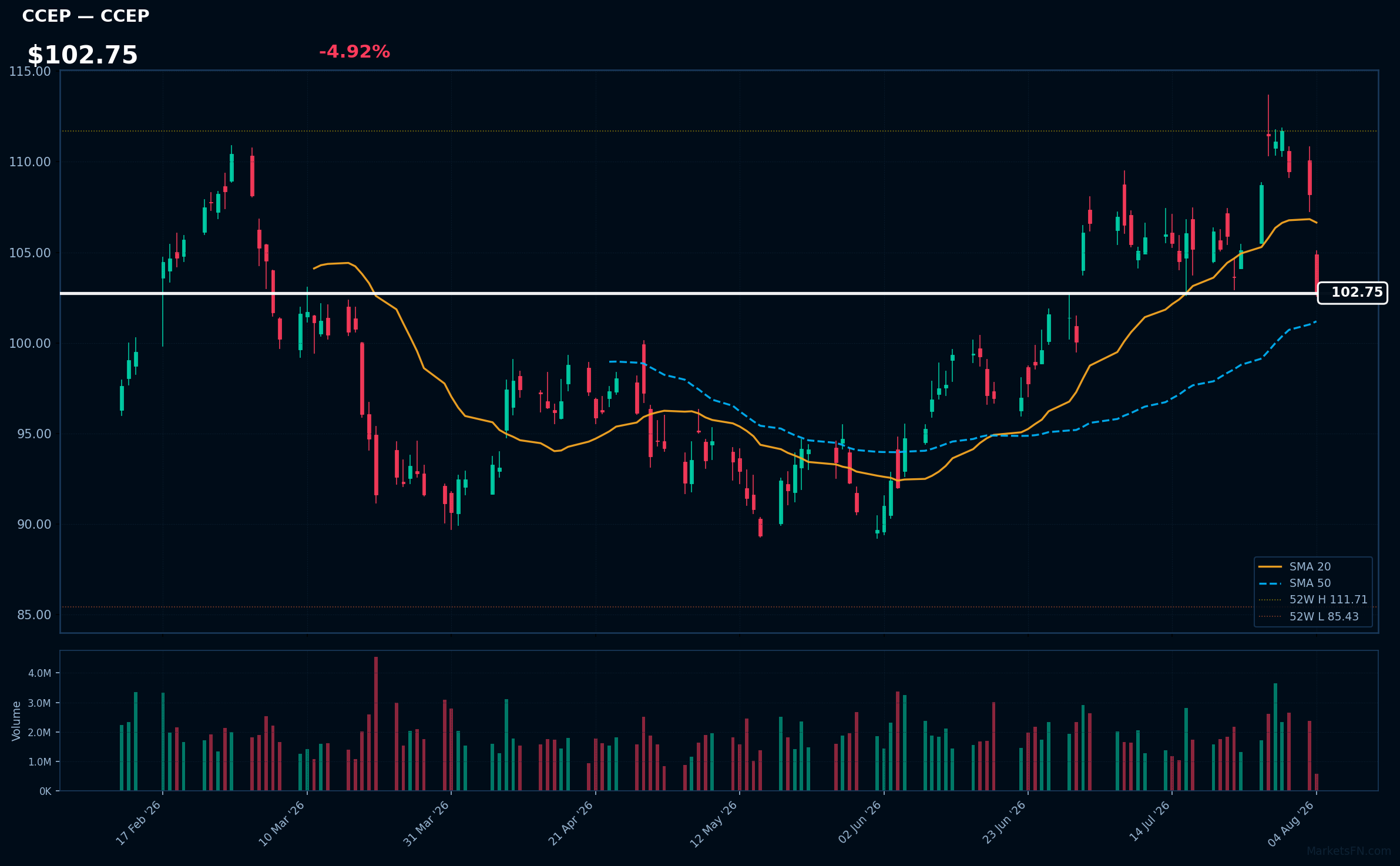1400x866 pixels.
Task: Click the 1.0M volume axis label
Action: [x=40, y=762]
